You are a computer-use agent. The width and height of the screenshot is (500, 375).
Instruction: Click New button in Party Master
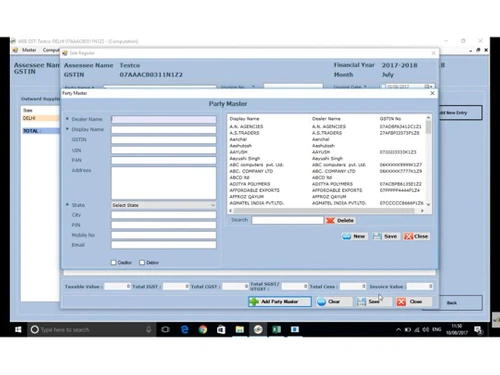(x=355, y=236)
